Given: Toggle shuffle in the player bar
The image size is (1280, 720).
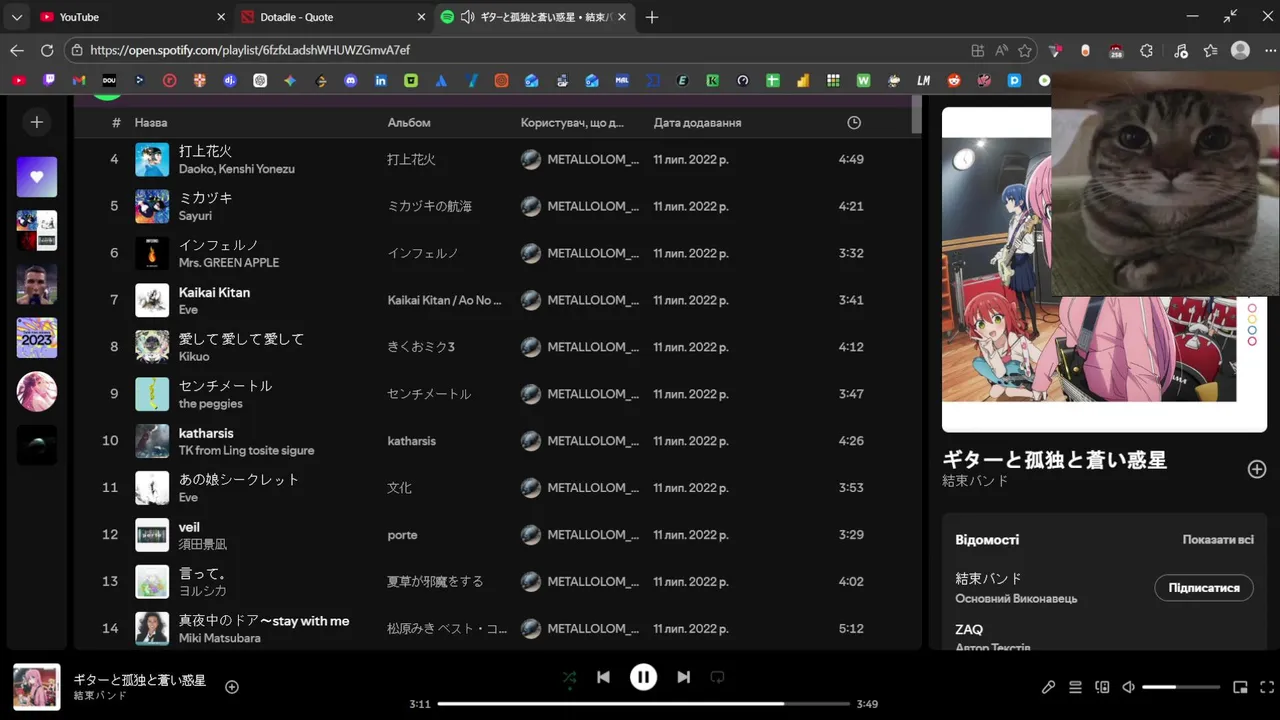Looking at the screenshot, I should pyautogui.click(x=569, y=677).
